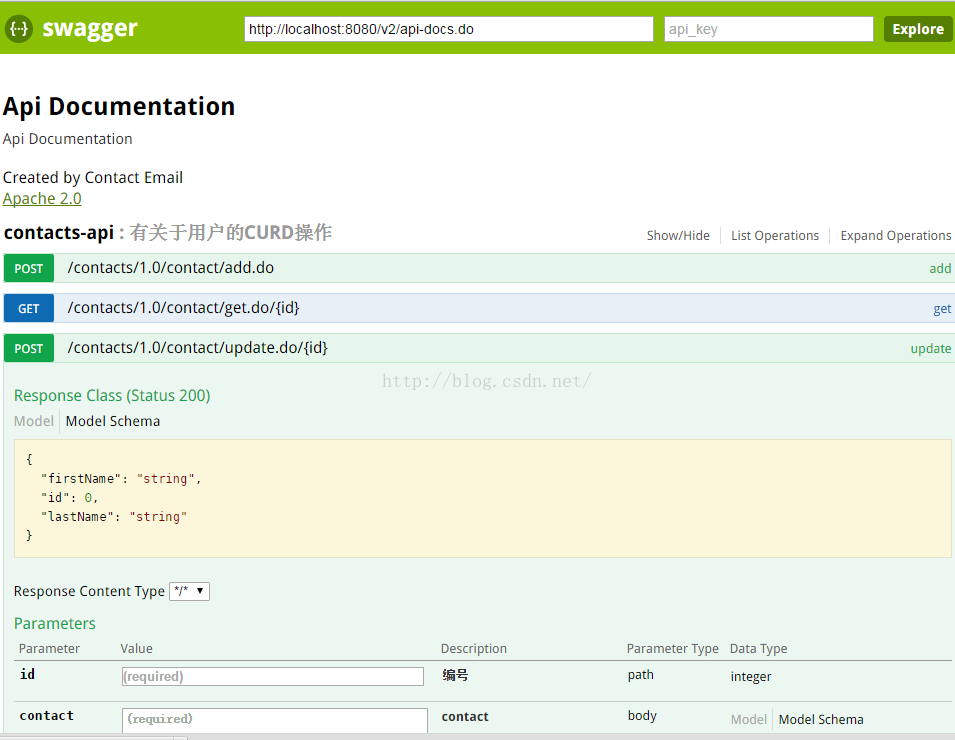Click the 'add' operation nickname link

pos(940,269)
